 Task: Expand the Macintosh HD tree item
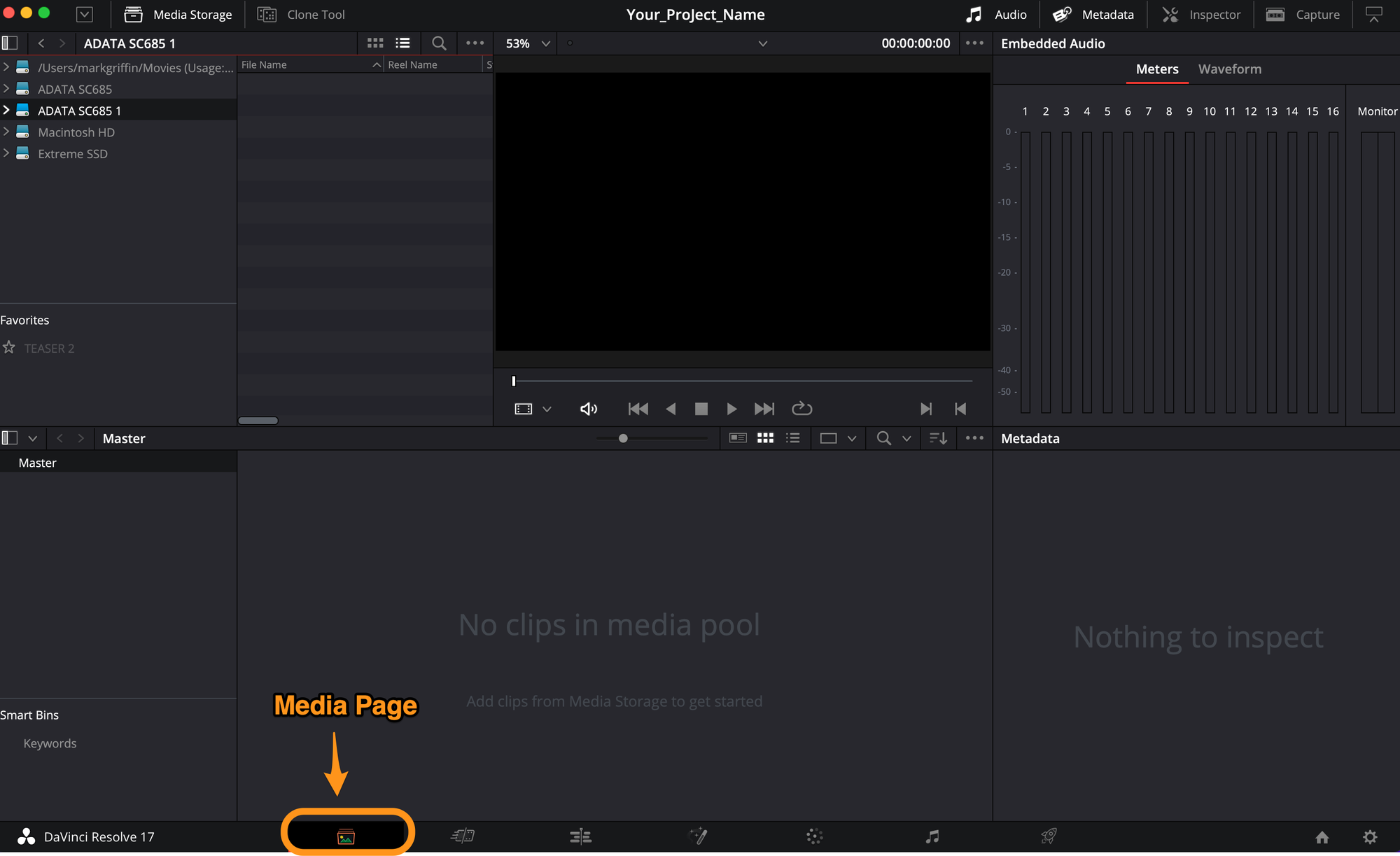(6, 132)
